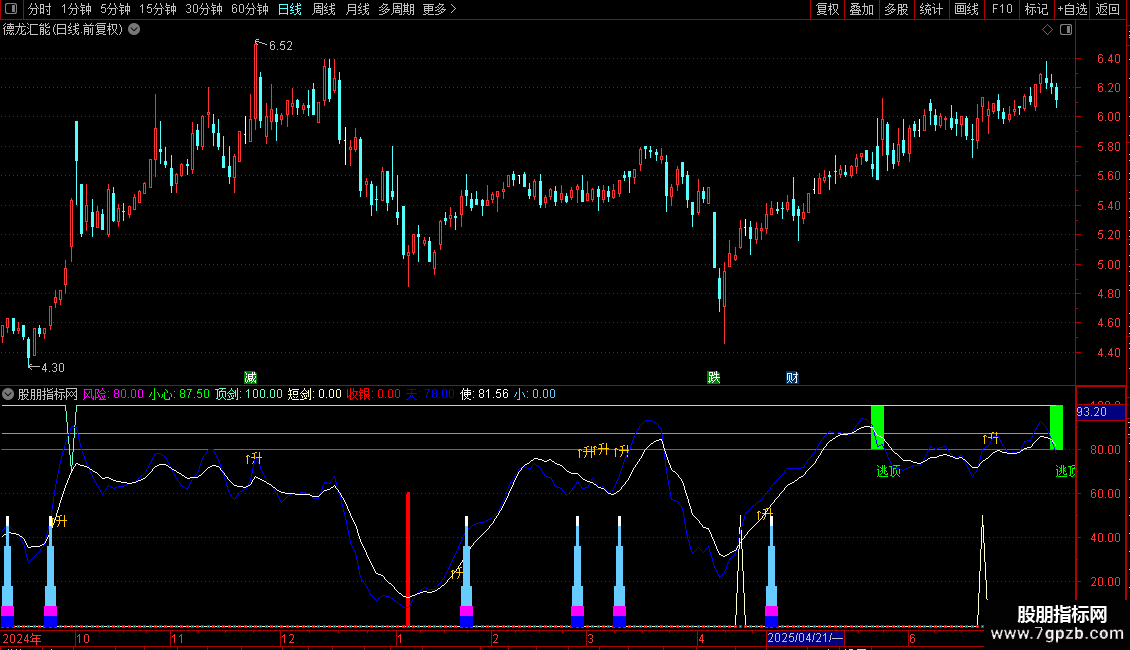
Task: Click the 小心: 87.50 indicator value
Action: 179,394
